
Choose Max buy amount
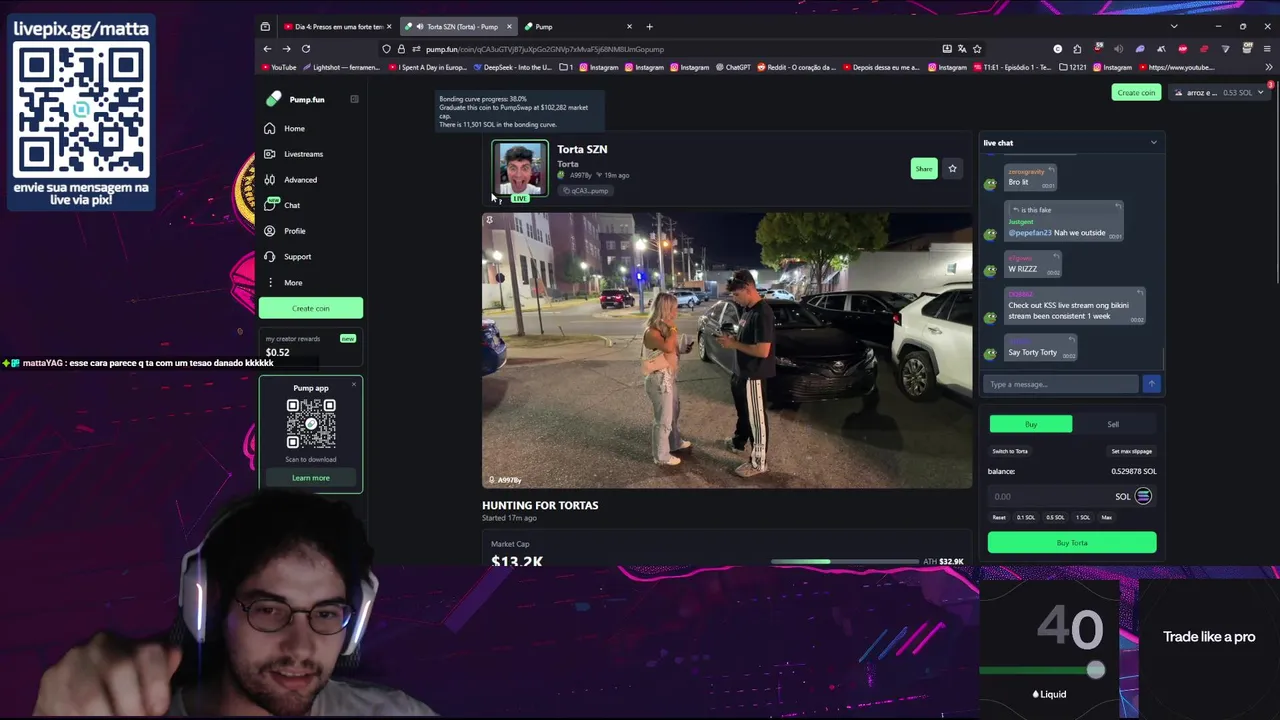tap(1107, 517)
